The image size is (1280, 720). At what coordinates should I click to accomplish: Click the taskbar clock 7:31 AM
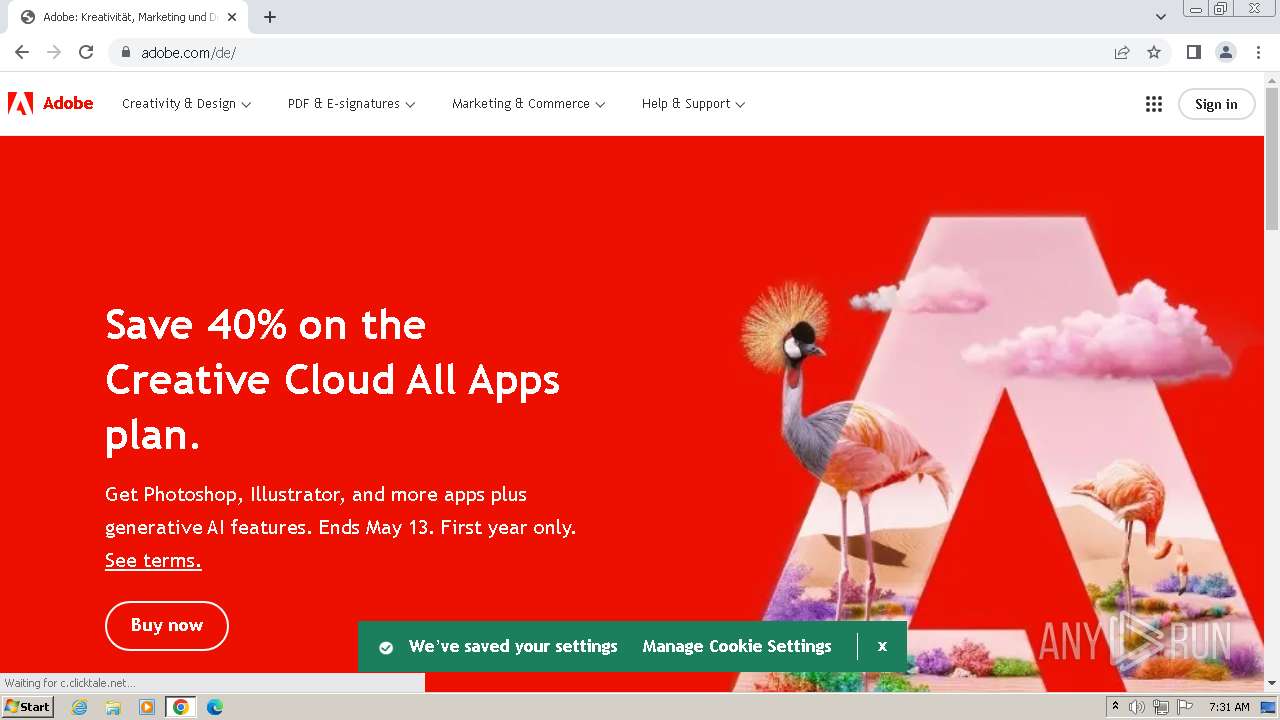(x=1229, y=707)
